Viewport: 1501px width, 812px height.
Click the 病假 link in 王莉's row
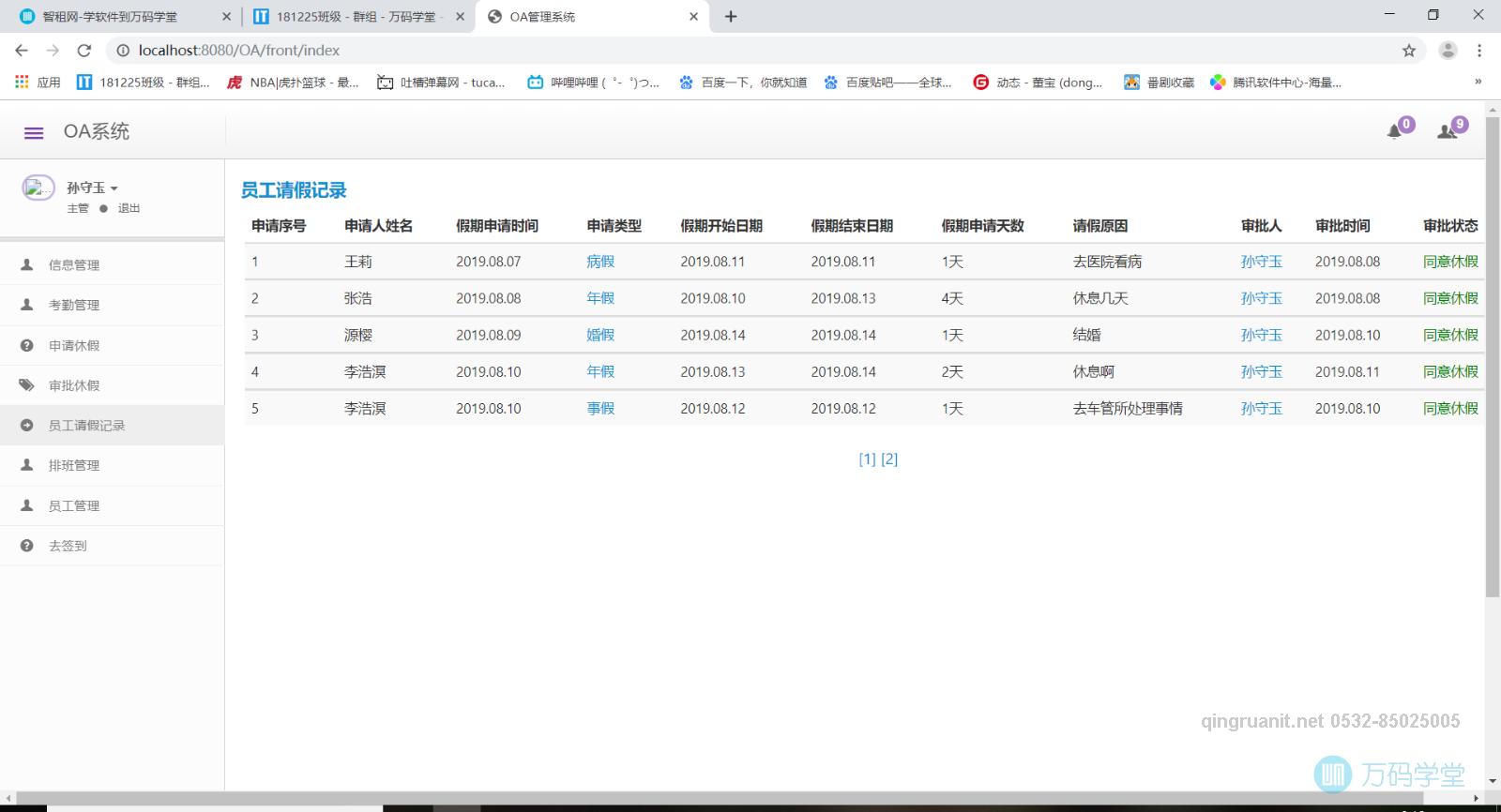coord(600,262)
